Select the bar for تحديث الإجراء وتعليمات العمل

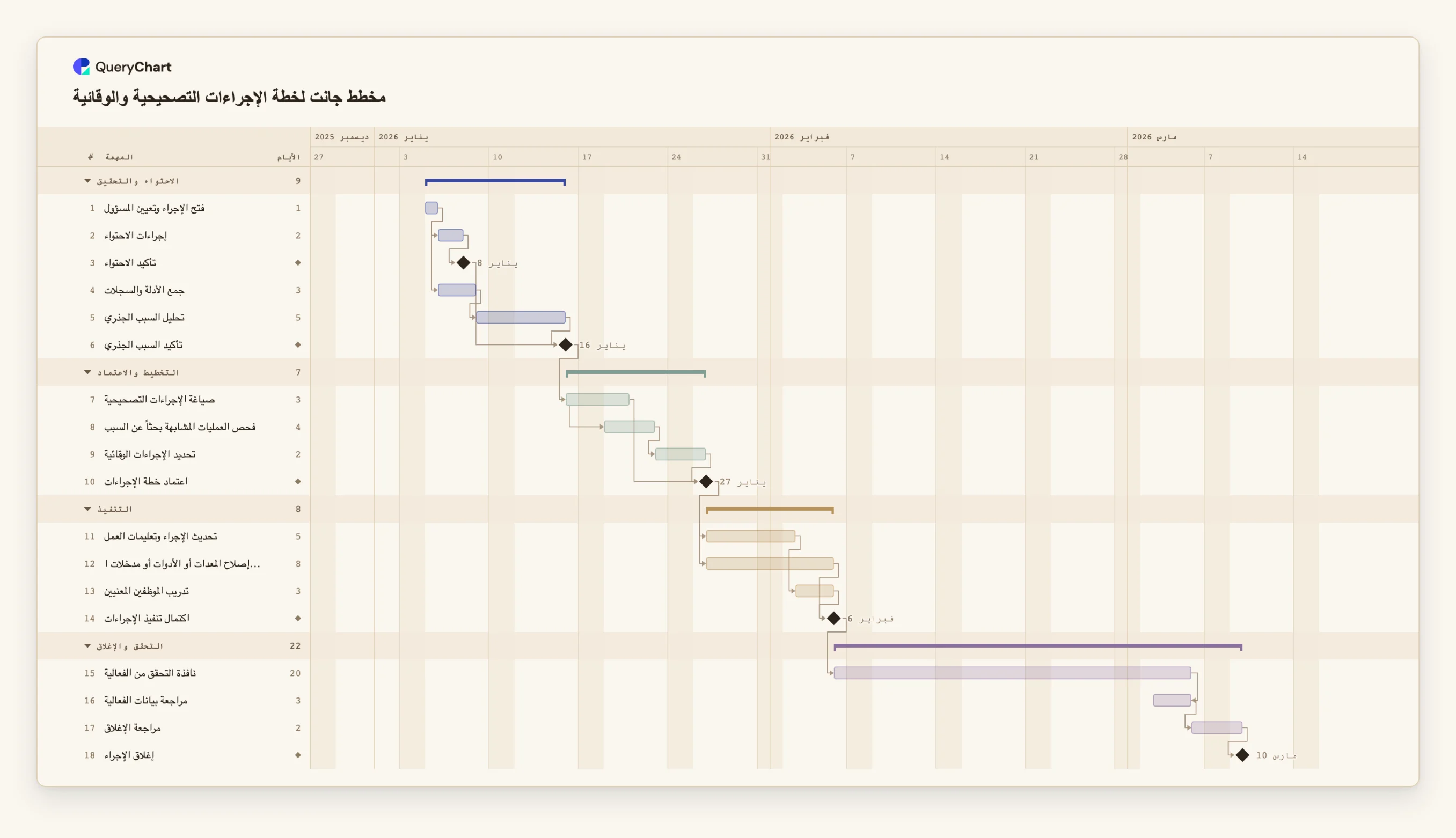[x=751, y=536]
